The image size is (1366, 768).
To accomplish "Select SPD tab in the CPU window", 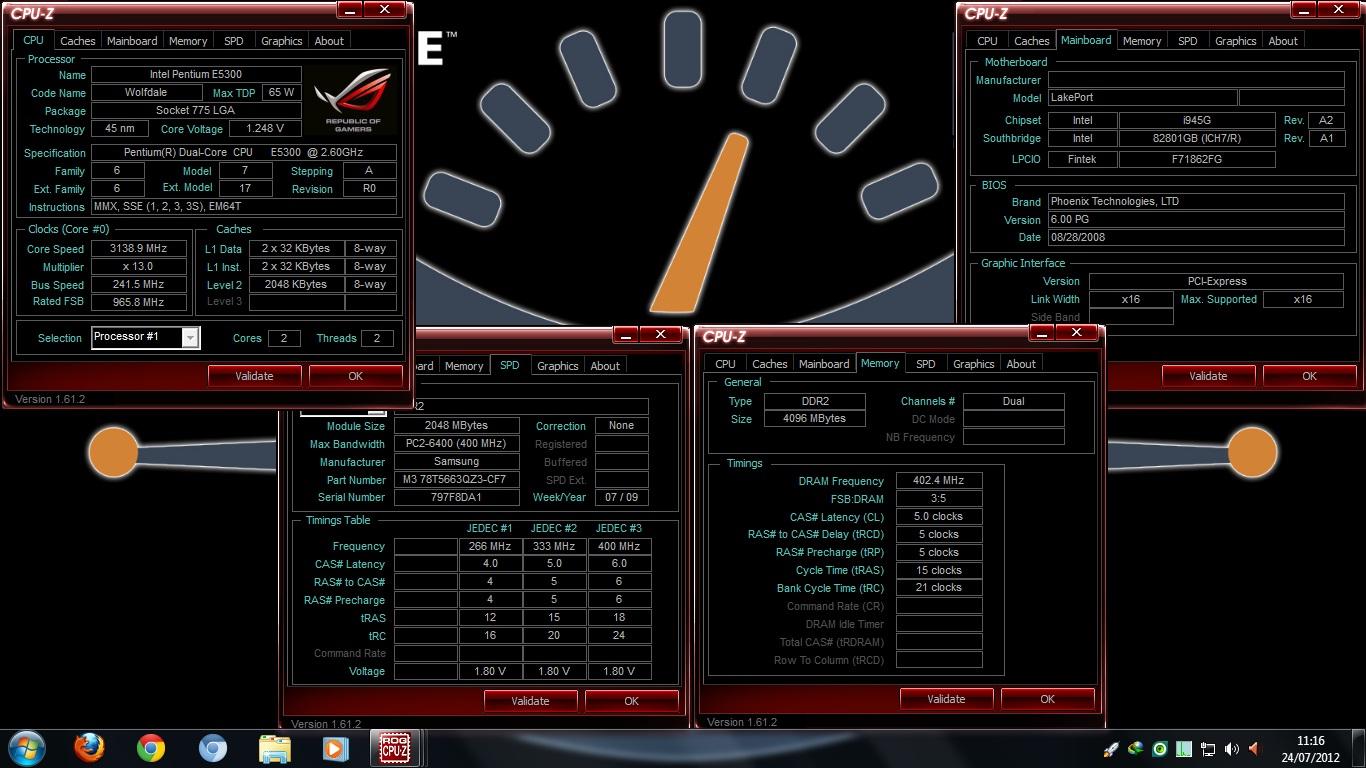I will [233, 41].
